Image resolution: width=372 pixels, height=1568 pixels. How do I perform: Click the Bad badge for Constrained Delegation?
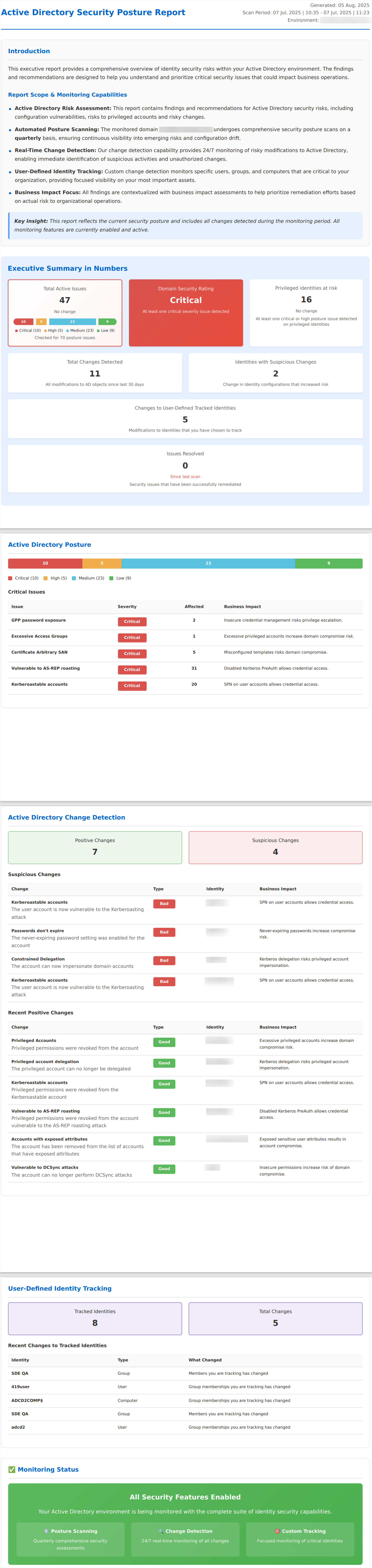pyautogui.click(x=164, y=960)
